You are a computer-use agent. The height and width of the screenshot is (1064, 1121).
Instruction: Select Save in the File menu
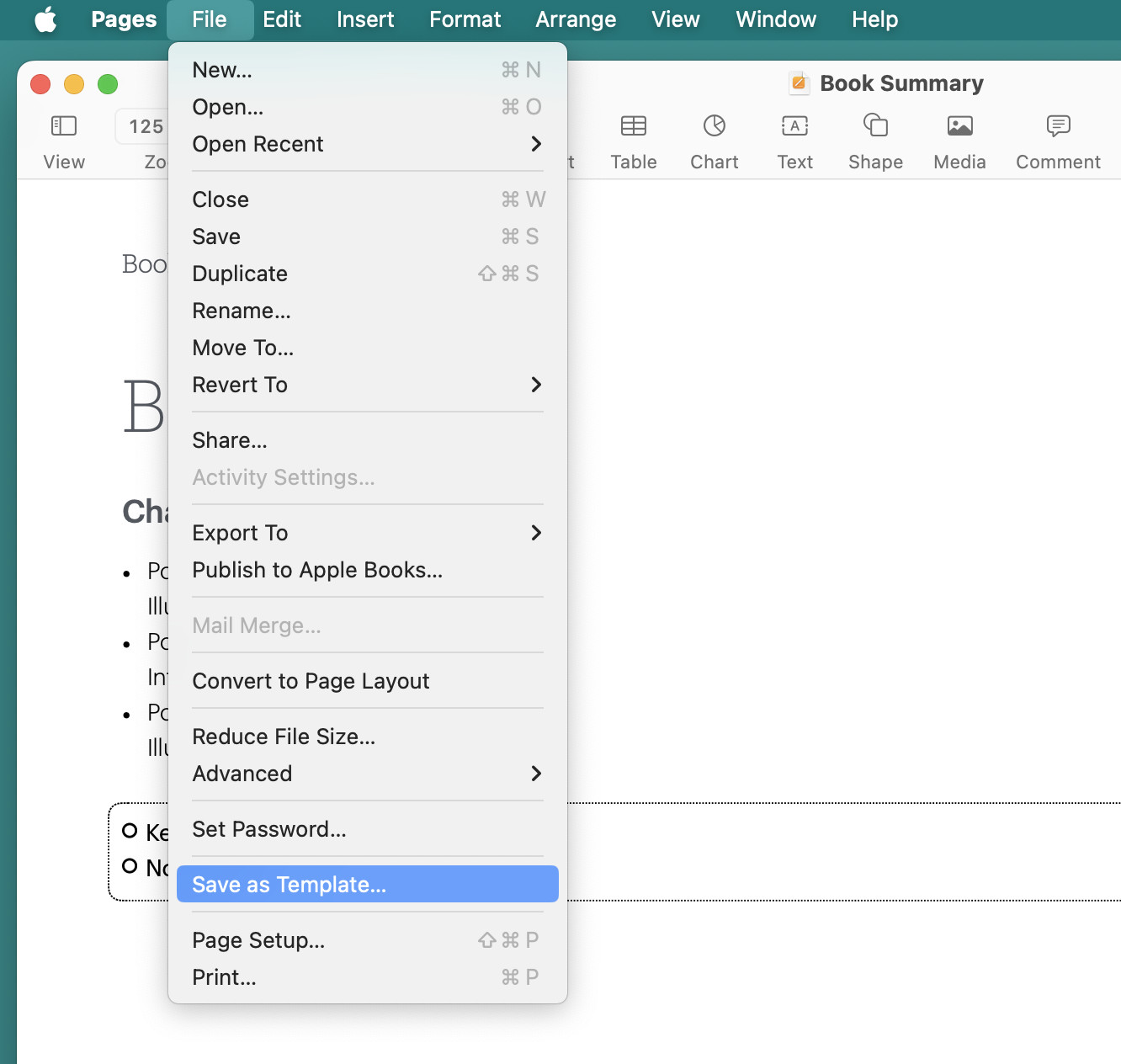(x=368, y=237)
